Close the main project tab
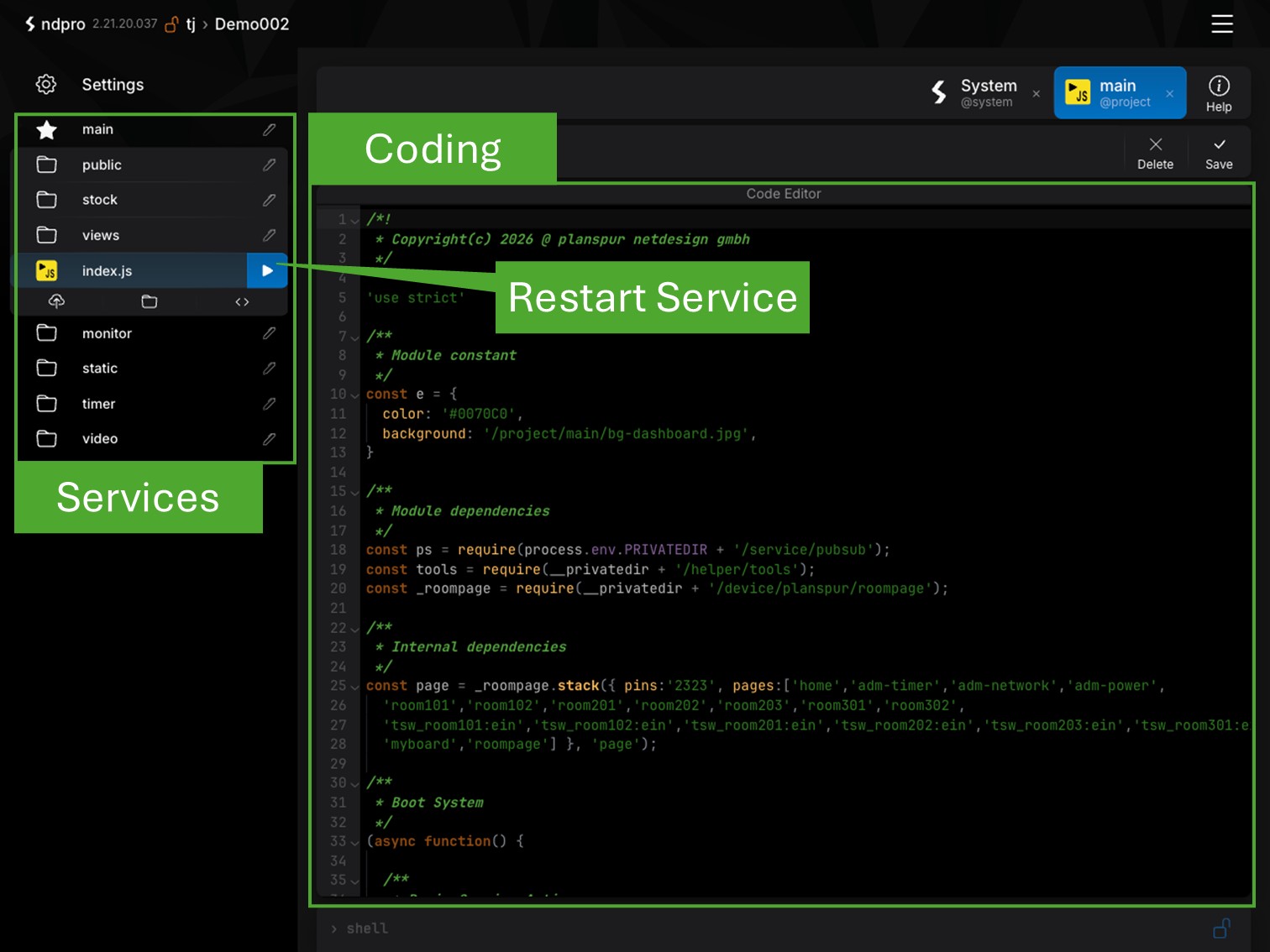This screenshot has height=952, width=1270. click(1169, 93)
